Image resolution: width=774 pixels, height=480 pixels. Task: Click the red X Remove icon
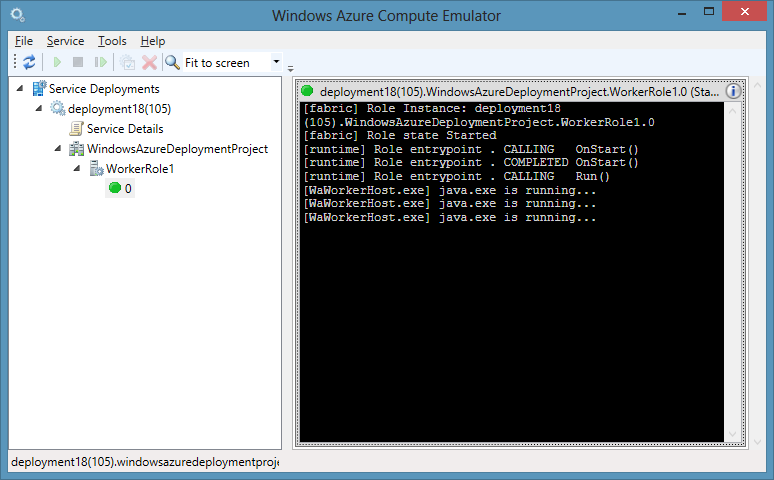[x=149, y=63]
